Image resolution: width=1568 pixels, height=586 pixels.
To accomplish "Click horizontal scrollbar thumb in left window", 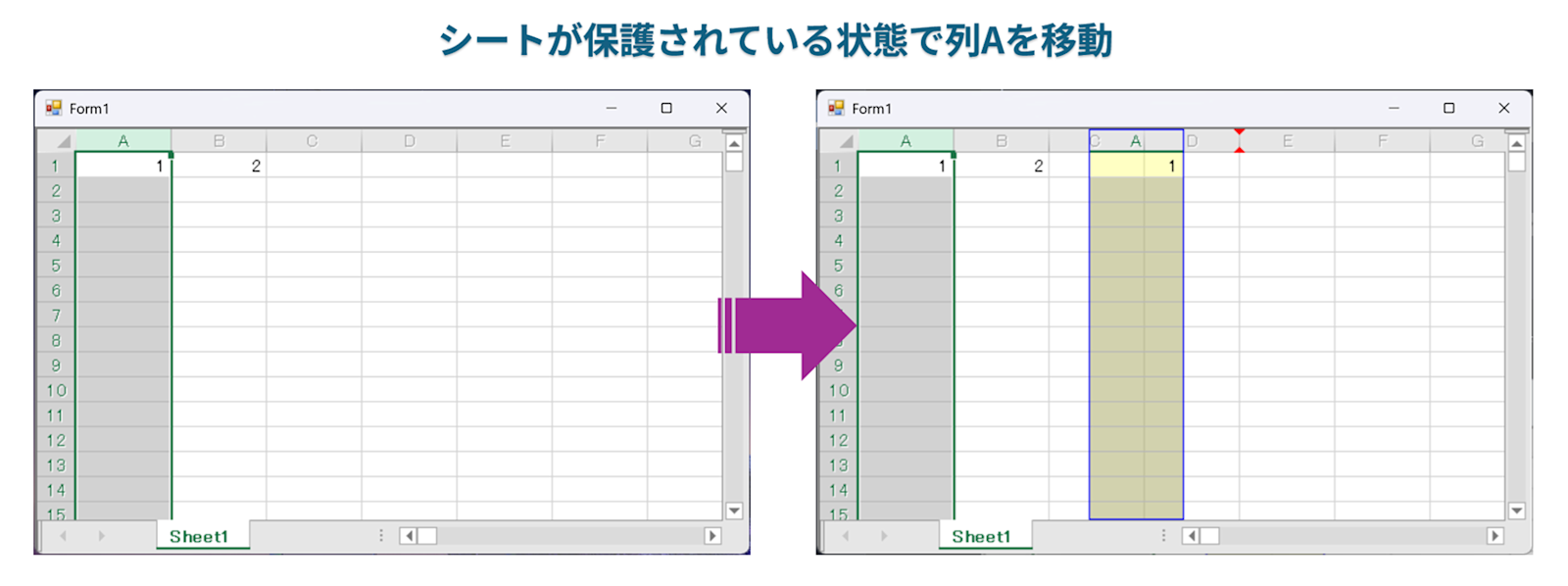I will (x=428, y=536).
